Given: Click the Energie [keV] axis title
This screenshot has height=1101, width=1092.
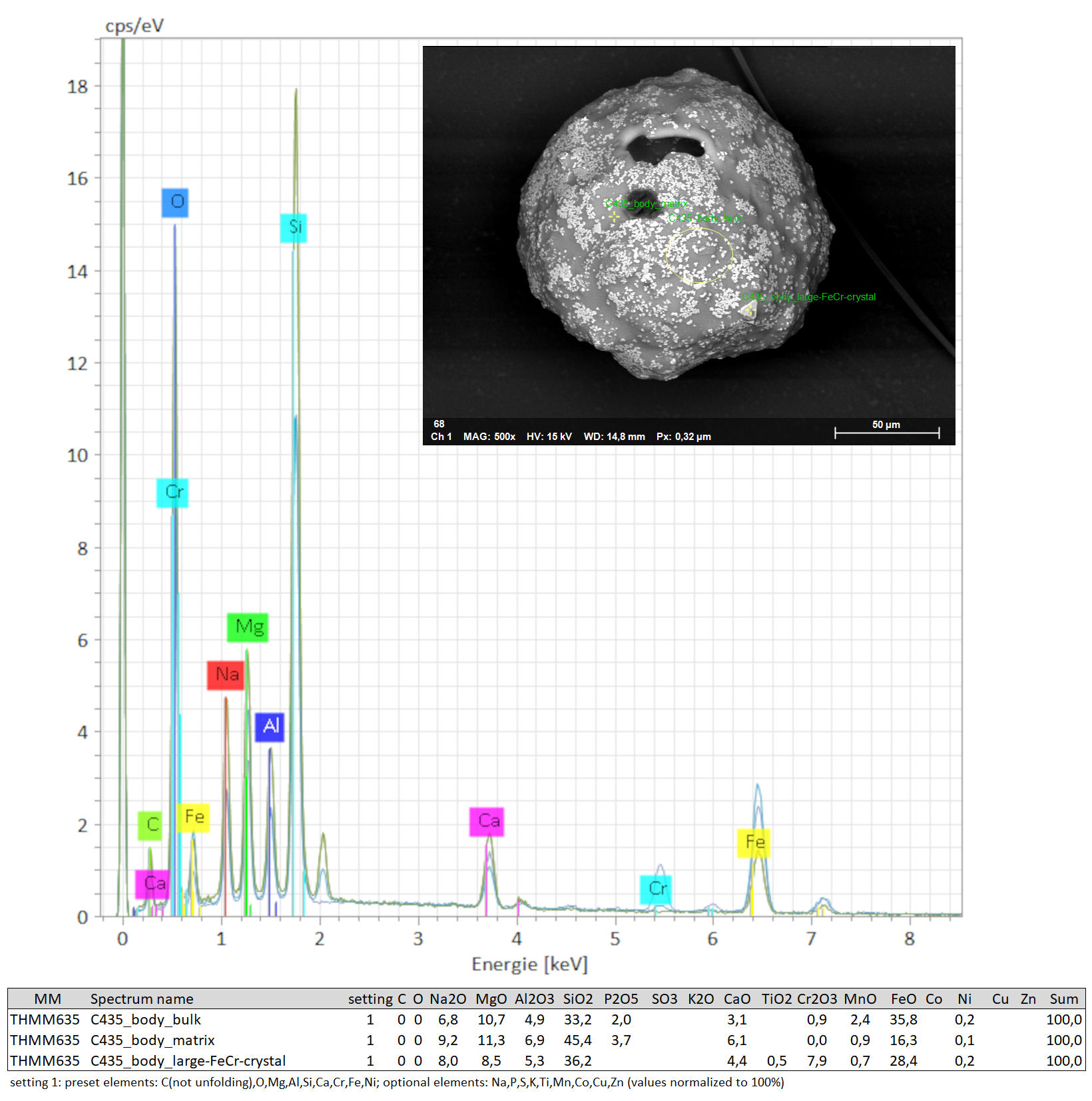Looking at the screenshot, I should (x=529, y=965).
